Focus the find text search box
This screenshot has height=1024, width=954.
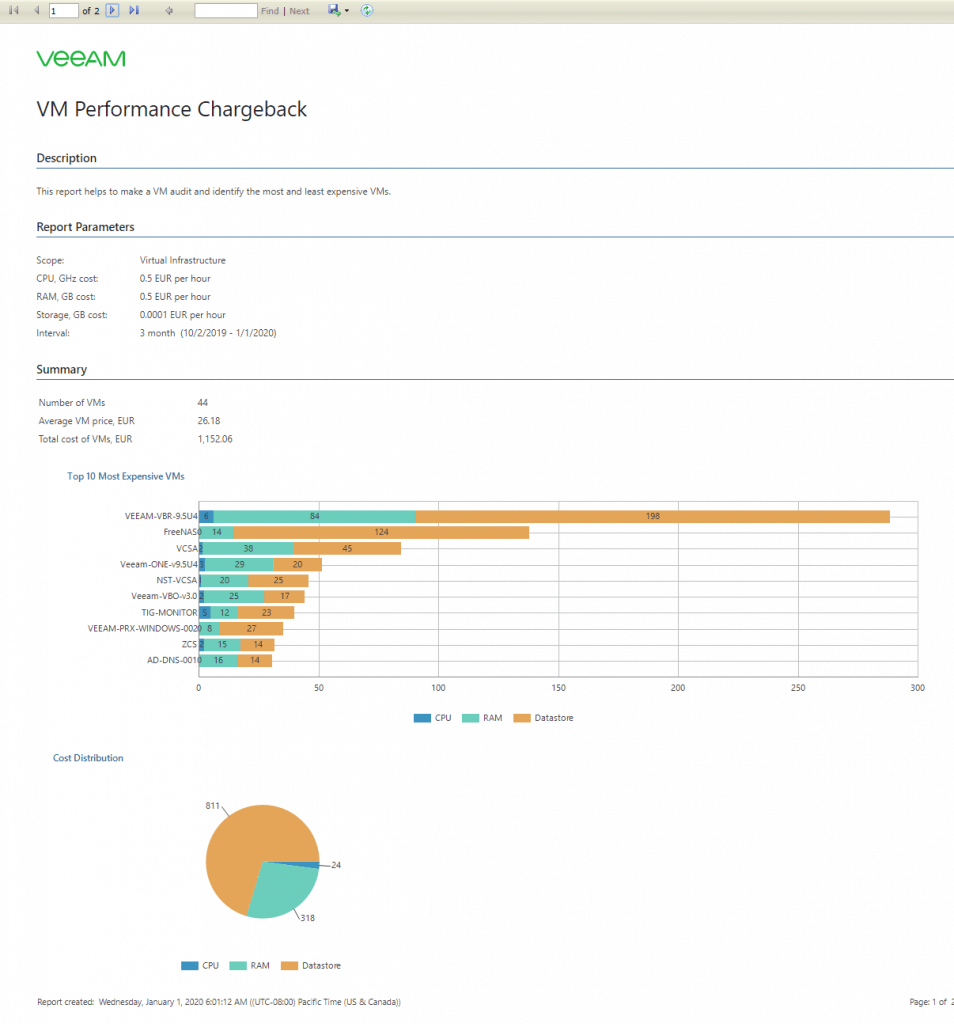(x=226, y=10)
